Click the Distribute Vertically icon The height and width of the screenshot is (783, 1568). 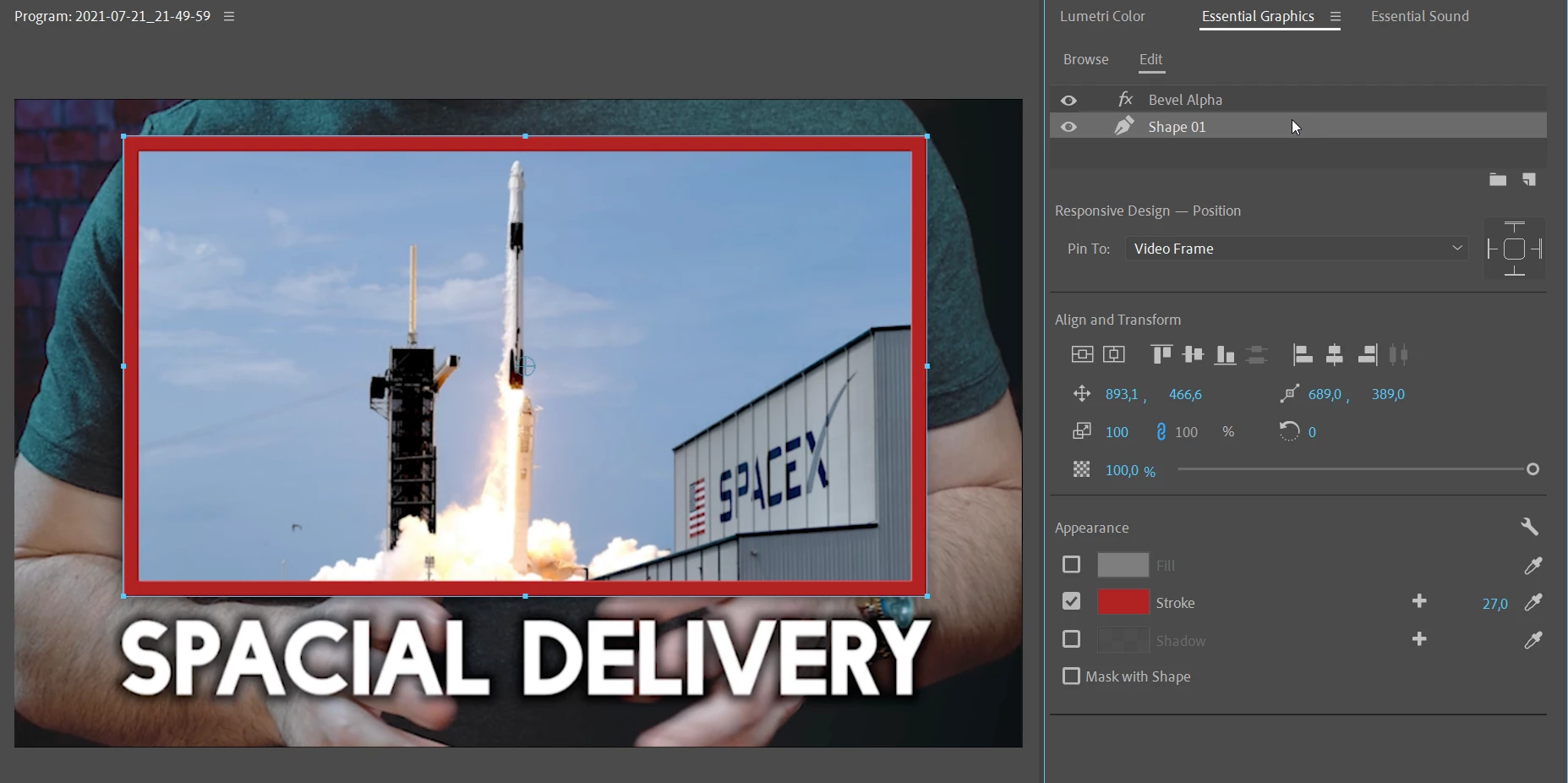coord(1257,354)
